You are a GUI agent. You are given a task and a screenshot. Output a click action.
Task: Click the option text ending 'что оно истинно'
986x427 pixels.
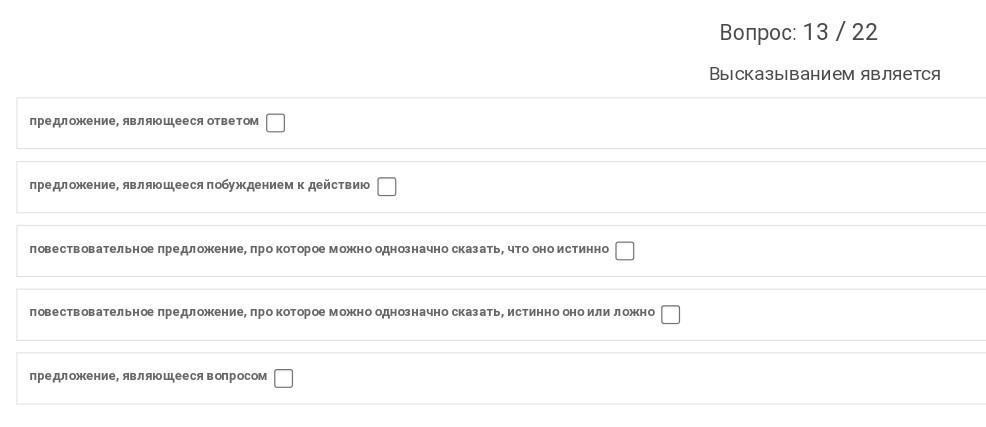[x=319, y=249]
